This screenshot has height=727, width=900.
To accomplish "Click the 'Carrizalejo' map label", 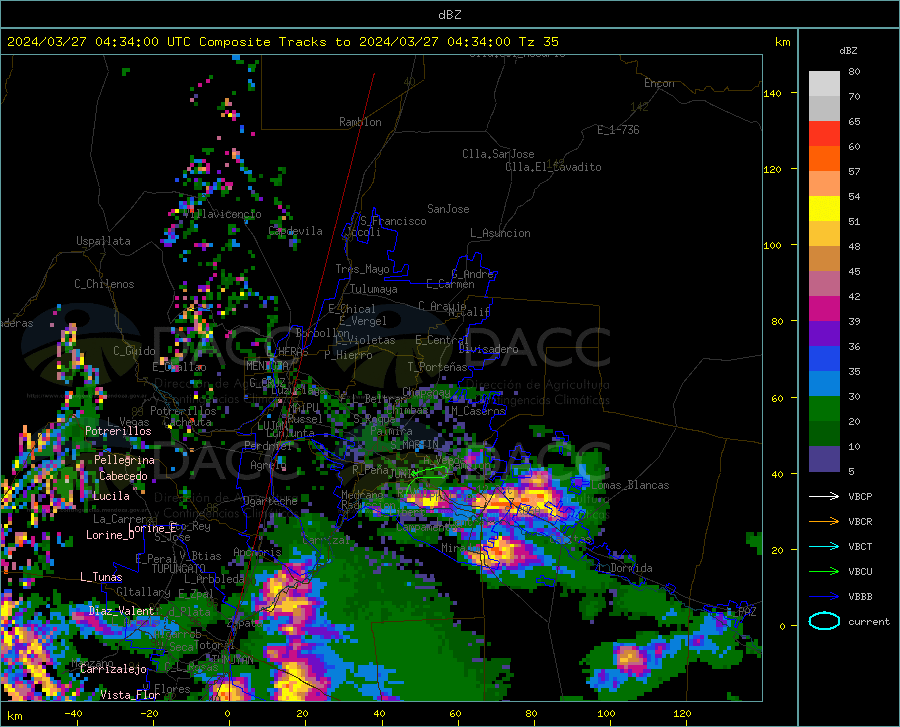I will tap(114, 669).
